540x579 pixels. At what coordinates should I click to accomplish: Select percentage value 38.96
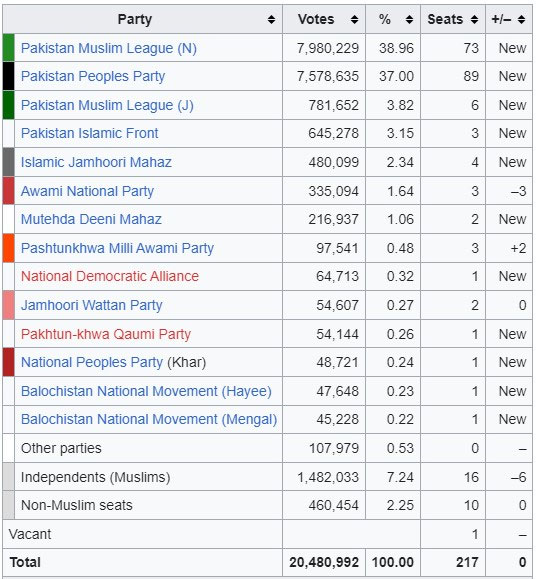pyautogui.click(x=396, y=48)
